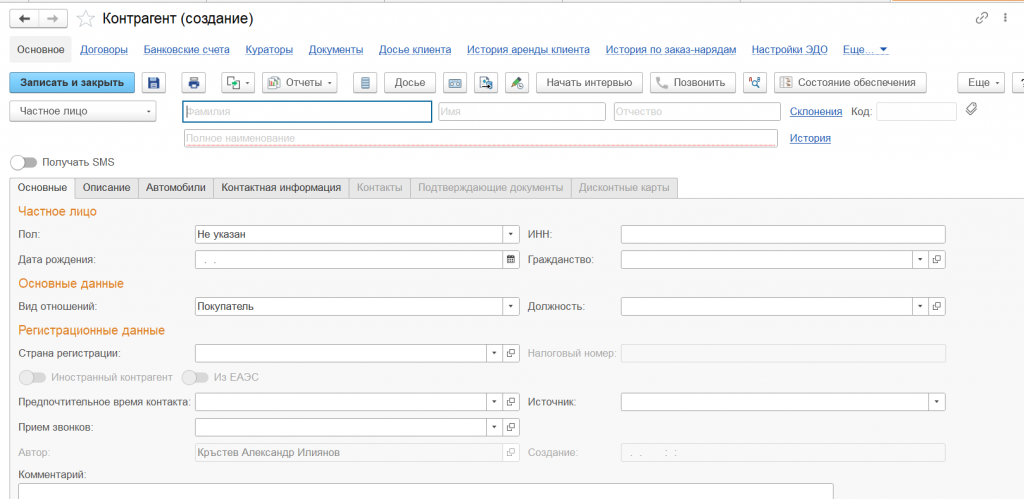The width and height of the screenshot is (1024, 499).
Task: Toggle the Иностранный контрагент switch
Action: (x=33, y=377)
